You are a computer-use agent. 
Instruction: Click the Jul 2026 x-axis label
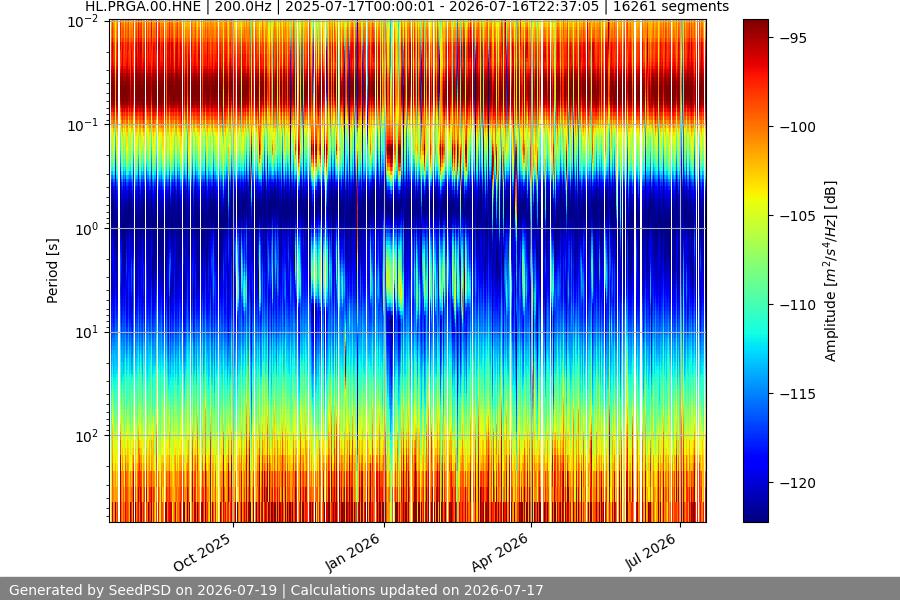(x=650, y=552)
